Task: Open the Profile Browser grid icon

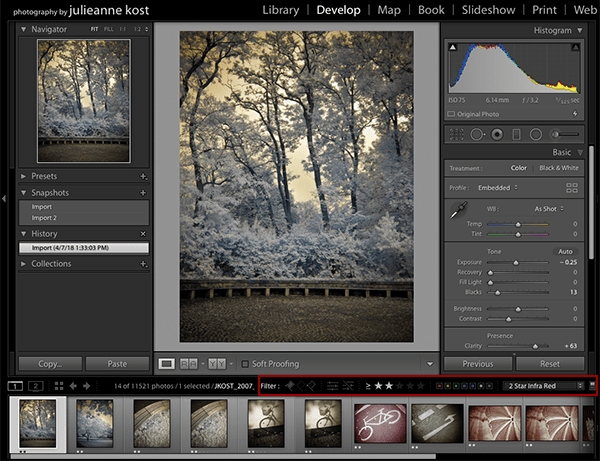Action: coord(572,188)
